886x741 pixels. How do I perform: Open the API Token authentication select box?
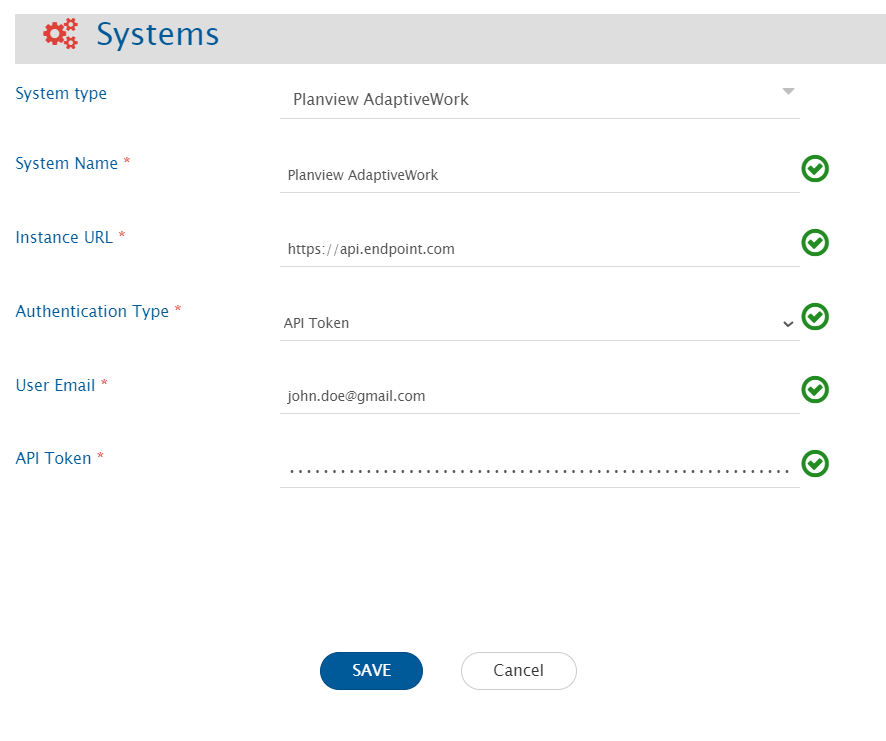[530, 323]
